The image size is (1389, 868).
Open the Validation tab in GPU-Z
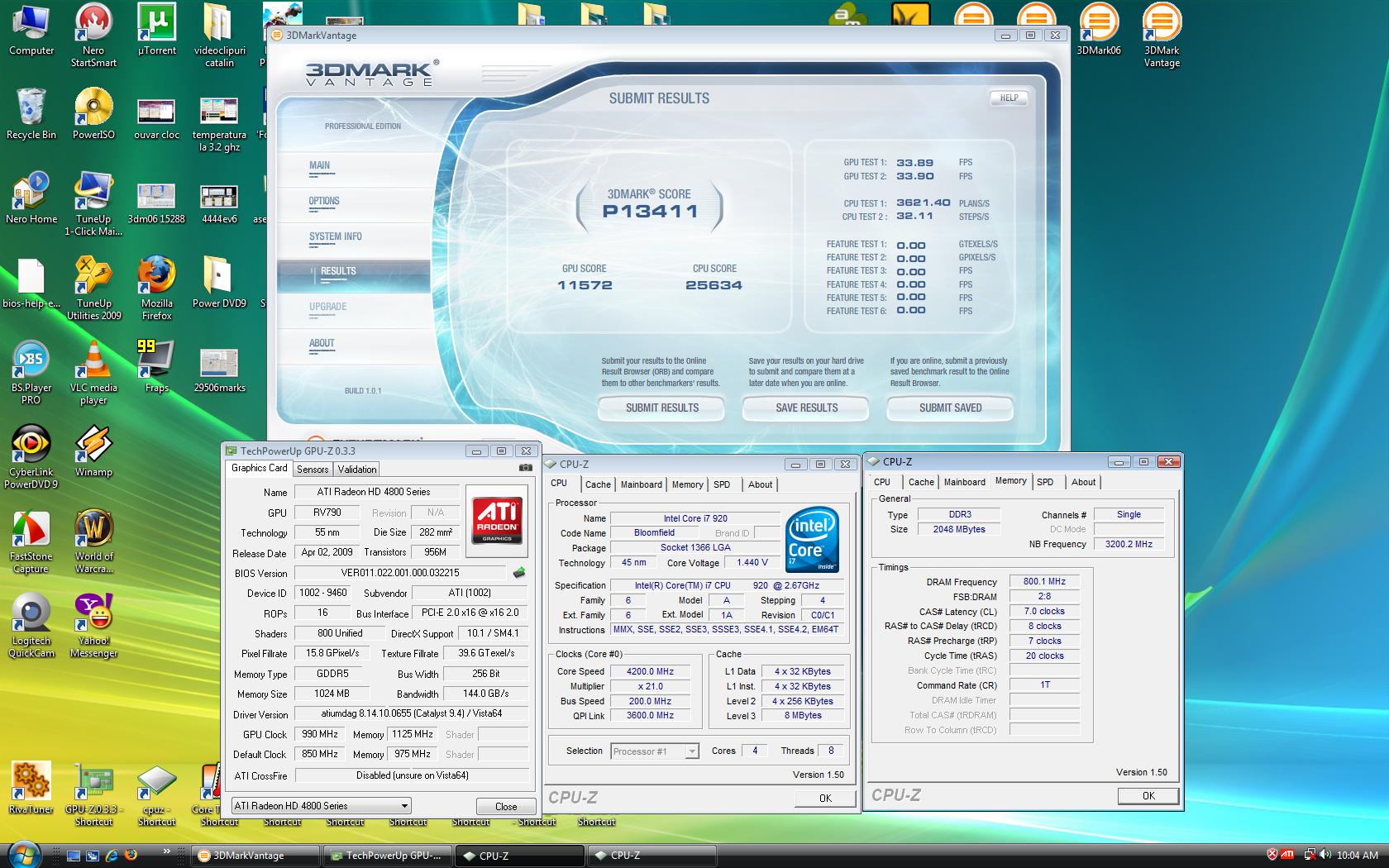(357, 470)
